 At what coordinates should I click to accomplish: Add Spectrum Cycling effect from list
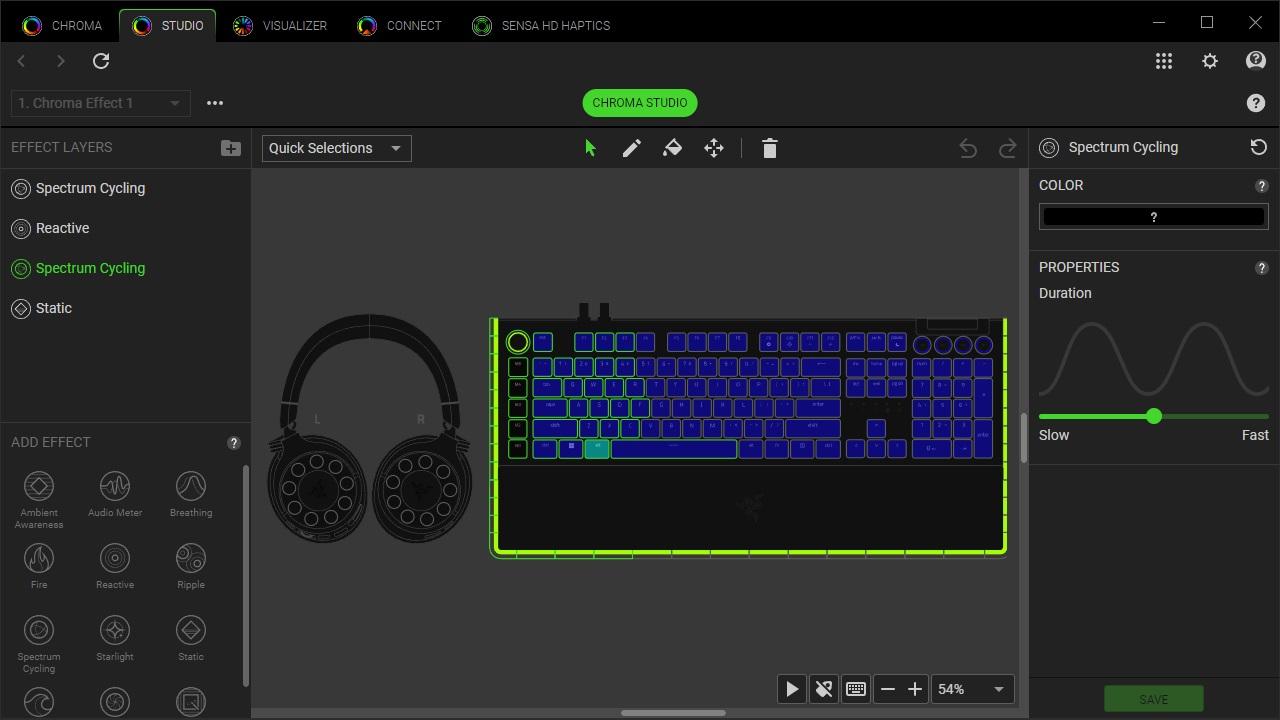click(39, 644)
